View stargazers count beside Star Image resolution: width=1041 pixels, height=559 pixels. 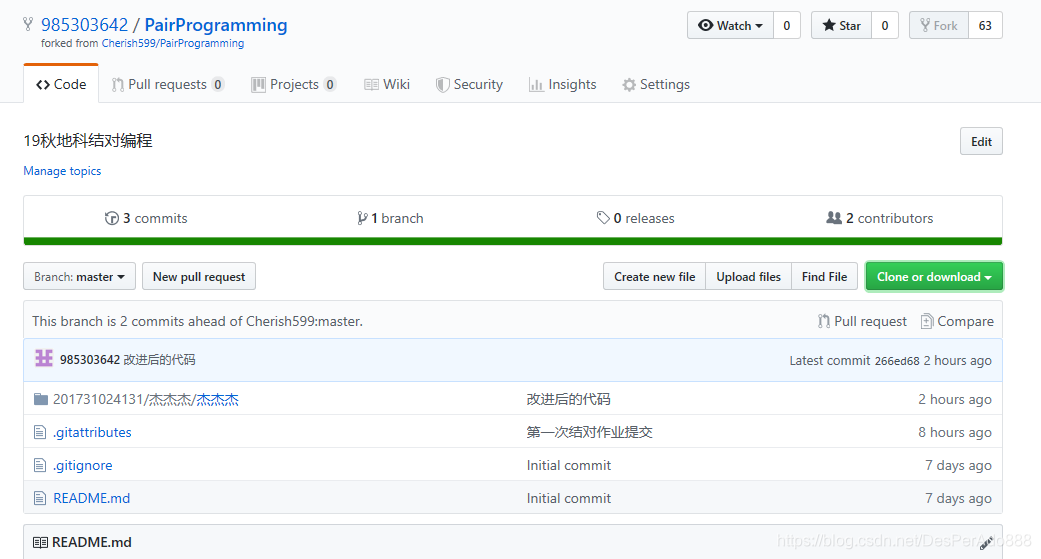pyautogui.click(x=884, y=25)
